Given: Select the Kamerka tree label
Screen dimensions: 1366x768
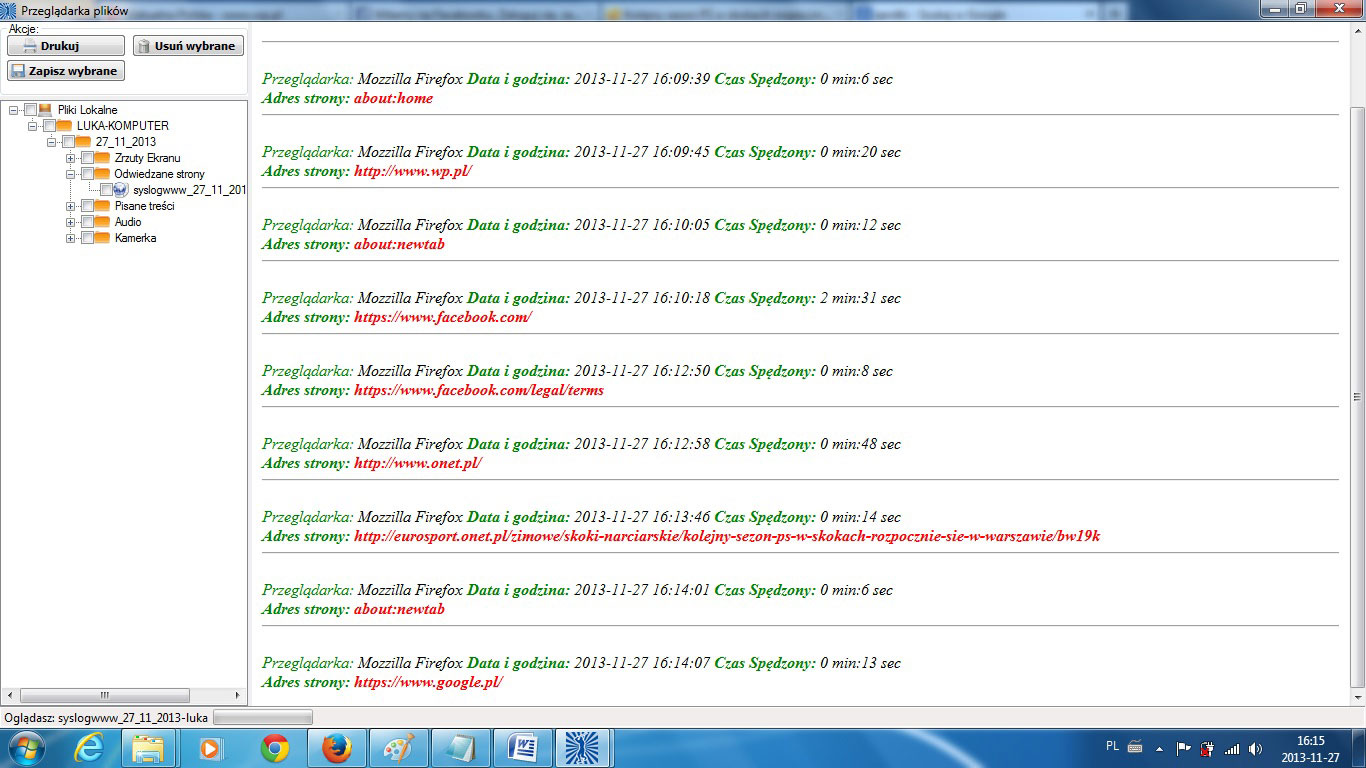Looking at the screenshot, I should point(135,238).
